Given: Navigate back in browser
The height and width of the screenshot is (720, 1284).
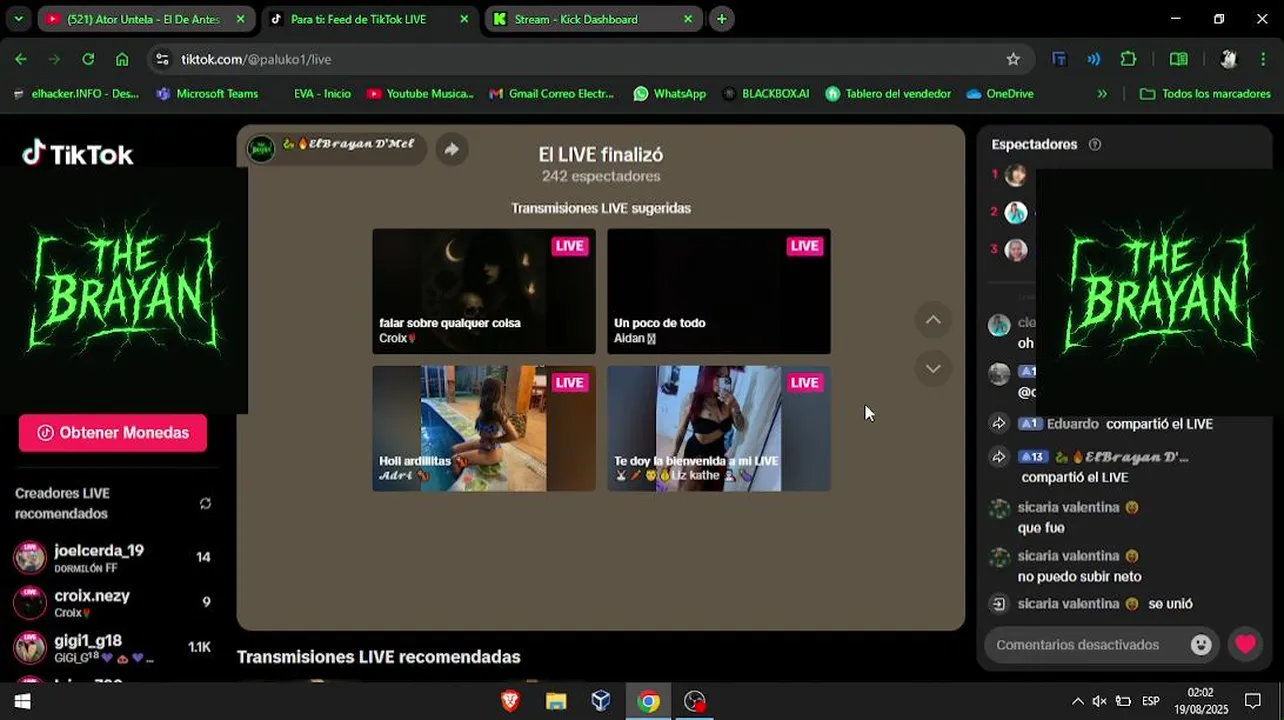Looking at the screenshot, I should 21,59.
